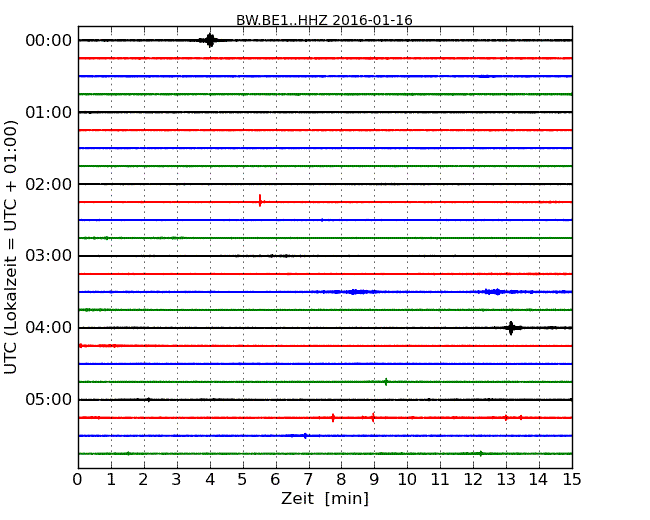
Task: Select the green spike near minute 12.2 on the last trace
Action: point(481,454)
